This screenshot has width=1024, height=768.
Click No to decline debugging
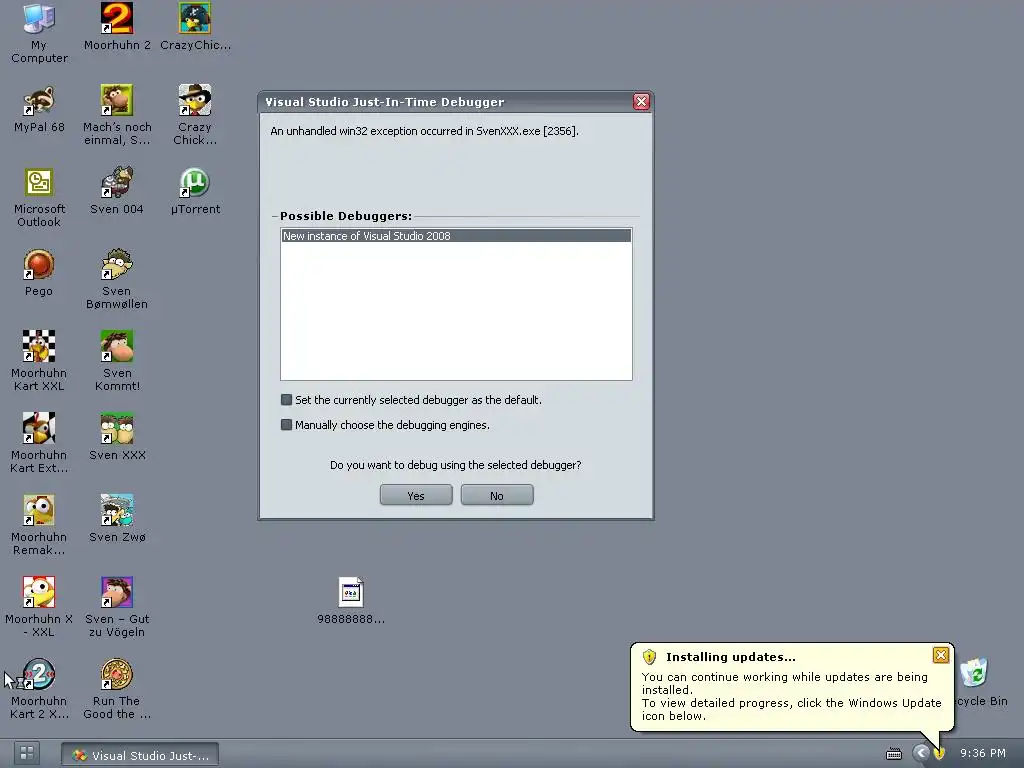click(x=497, y=495)
